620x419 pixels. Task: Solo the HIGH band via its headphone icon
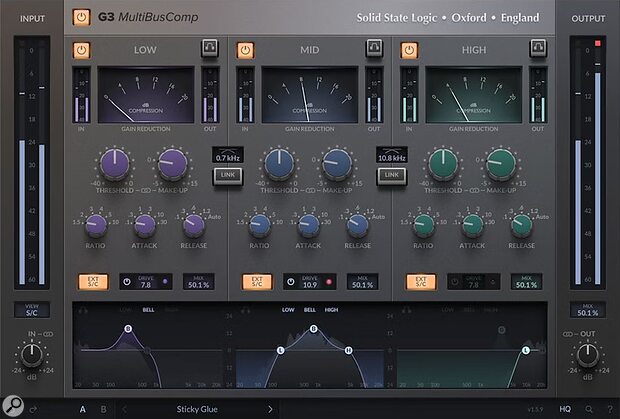point(538,48)
